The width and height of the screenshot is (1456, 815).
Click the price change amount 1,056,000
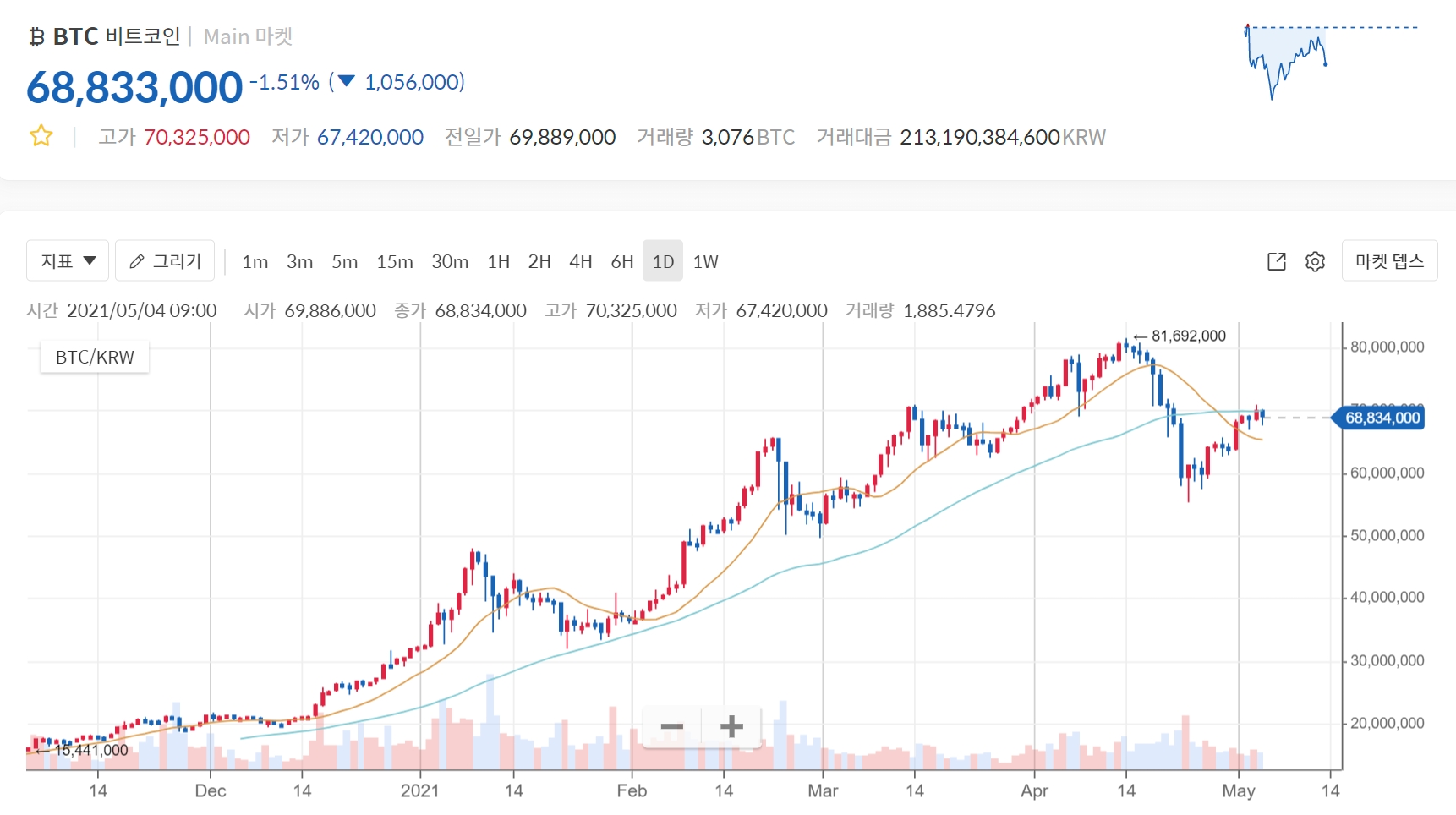412,82
